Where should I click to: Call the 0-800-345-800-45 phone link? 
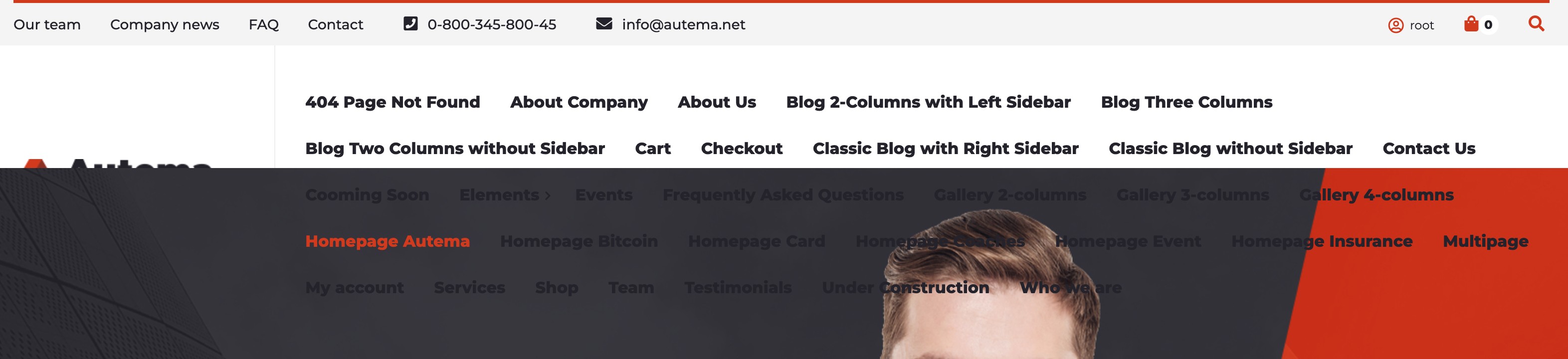point(492,24)
